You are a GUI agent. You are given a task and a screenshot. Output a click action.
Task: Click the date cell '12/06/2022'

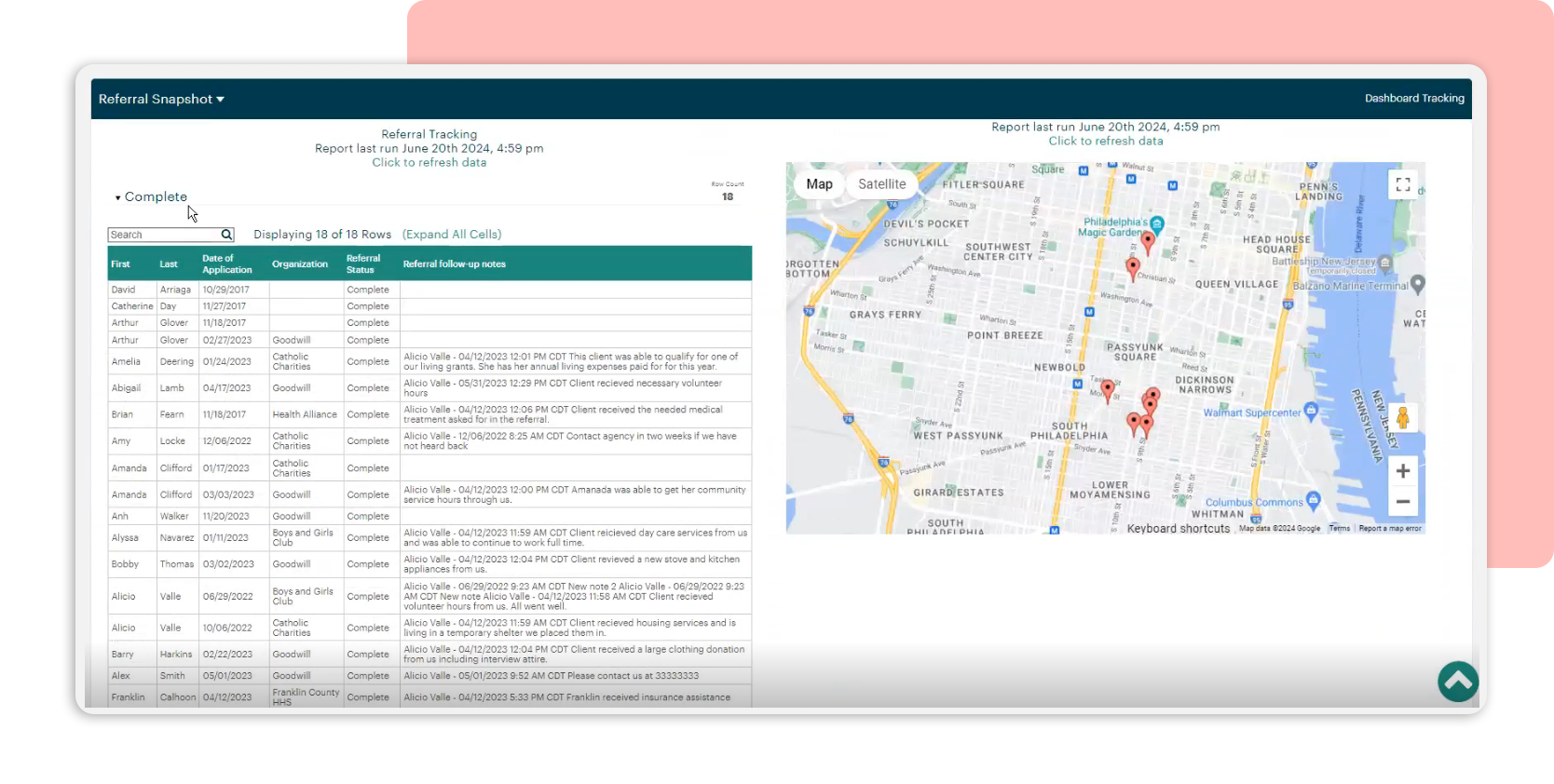coord(234,441)
